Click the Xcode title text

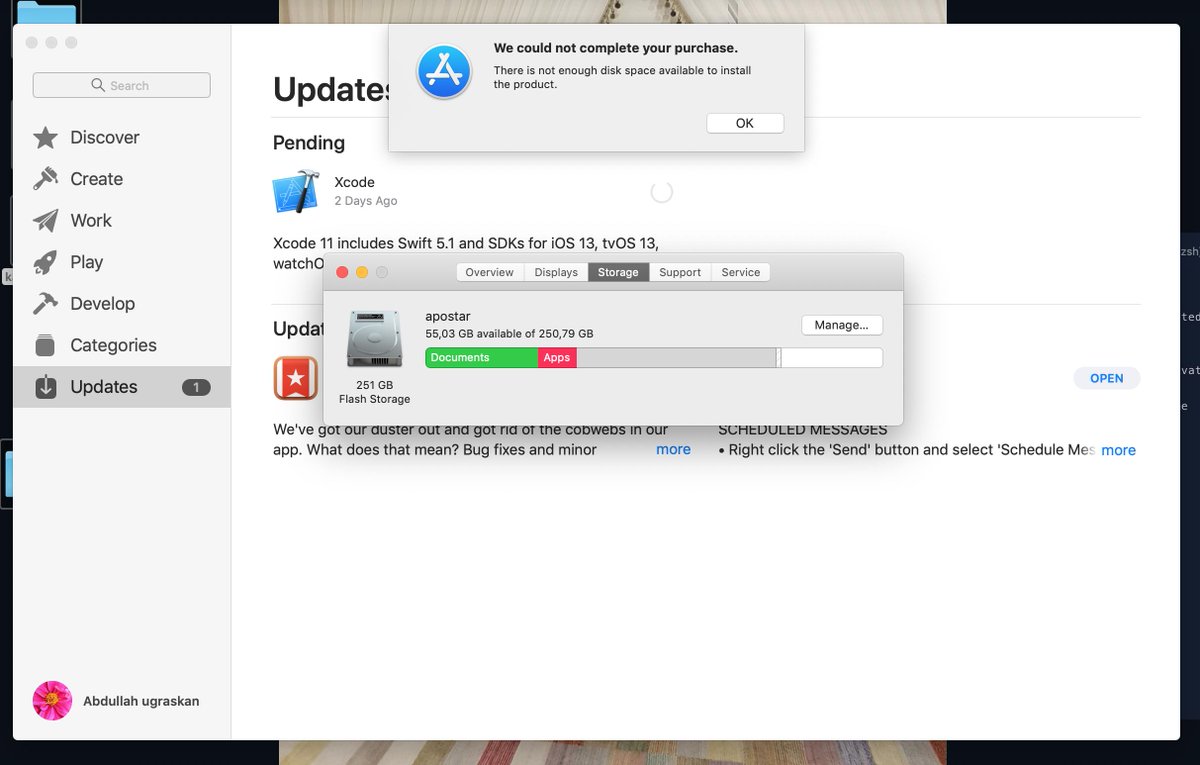[x=354, y=182]
